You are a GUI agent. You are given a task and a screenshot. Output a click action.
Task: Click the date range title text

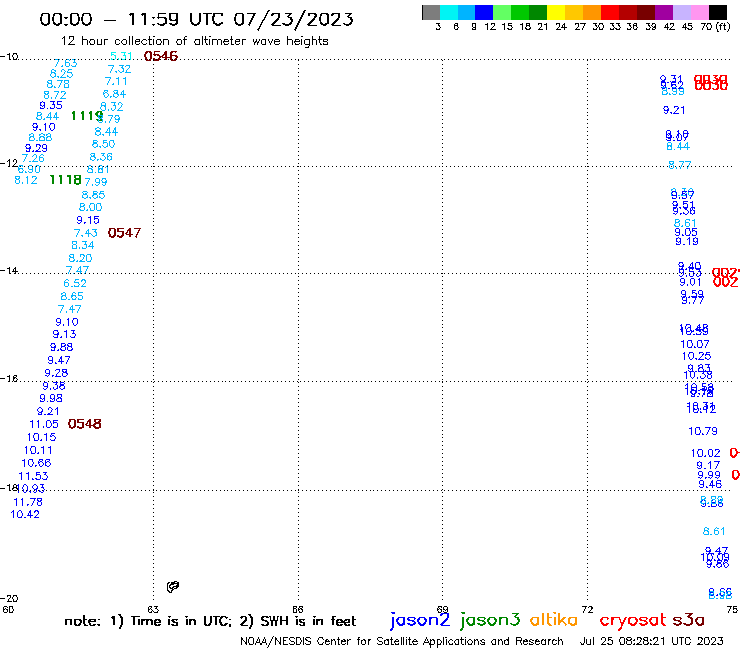pyautogui.click(x=196, y=19)
